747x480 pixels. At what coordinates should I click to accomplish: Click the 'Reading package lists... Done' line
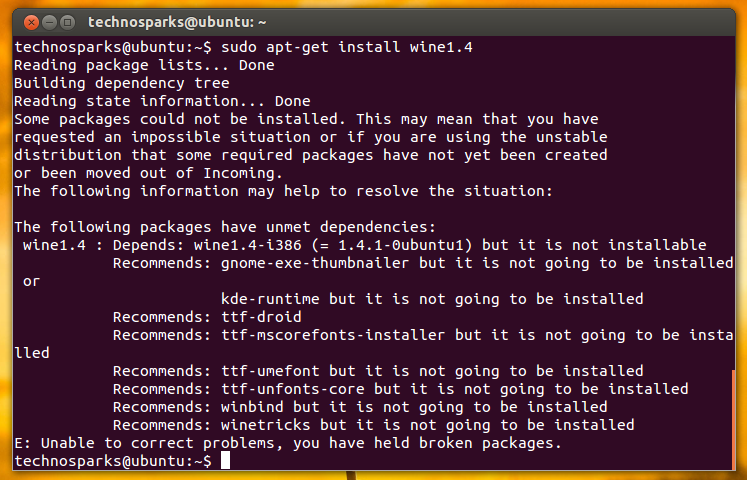pos(144,65)
